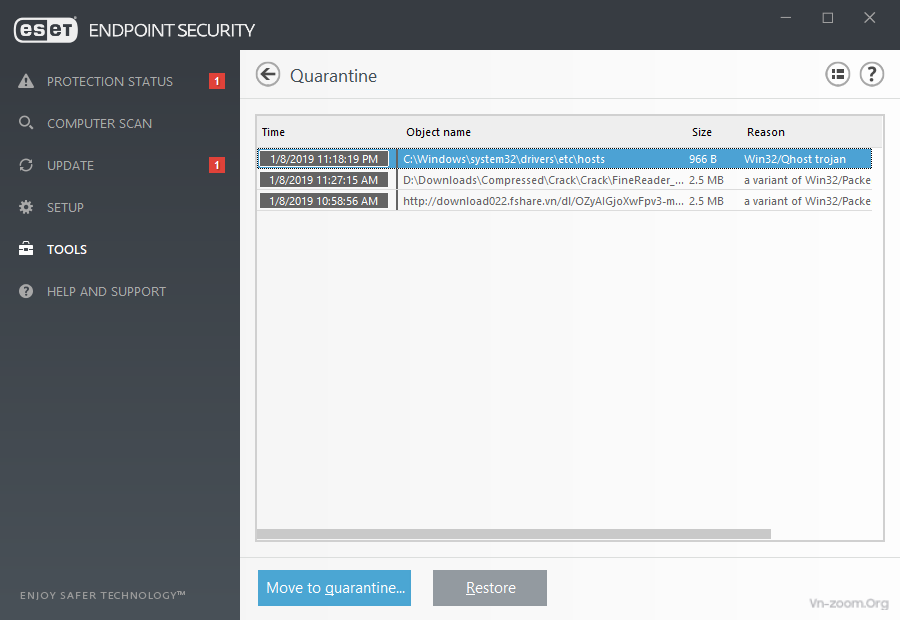Click the Help and Support icon
The width and height of the screenshot is (900, 620).
(x=26, y=292)
